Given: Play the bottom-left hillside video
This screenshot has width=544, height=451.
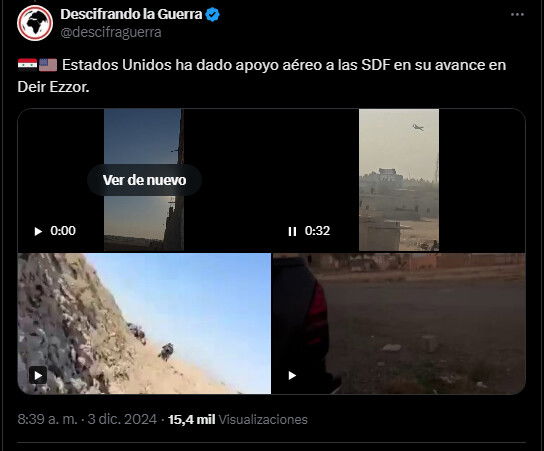Looking at the screenshot, I should point(38,375).
